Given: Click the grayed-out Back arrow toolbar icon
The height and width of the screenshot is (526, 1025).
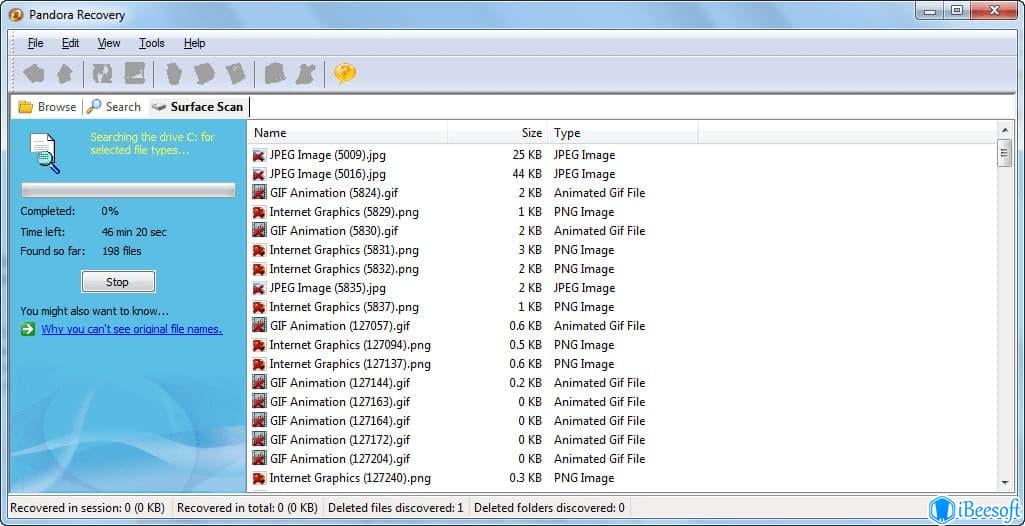Looking at the screenshot, I should pyautogui.click(x=34, y=74).
